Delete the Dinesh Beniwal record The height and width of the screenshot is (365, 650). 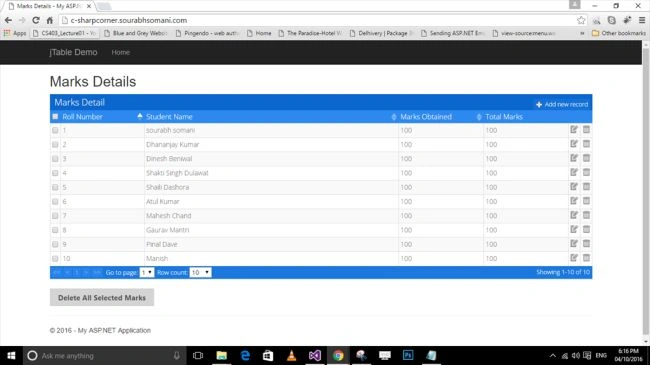tap(586, 158)
